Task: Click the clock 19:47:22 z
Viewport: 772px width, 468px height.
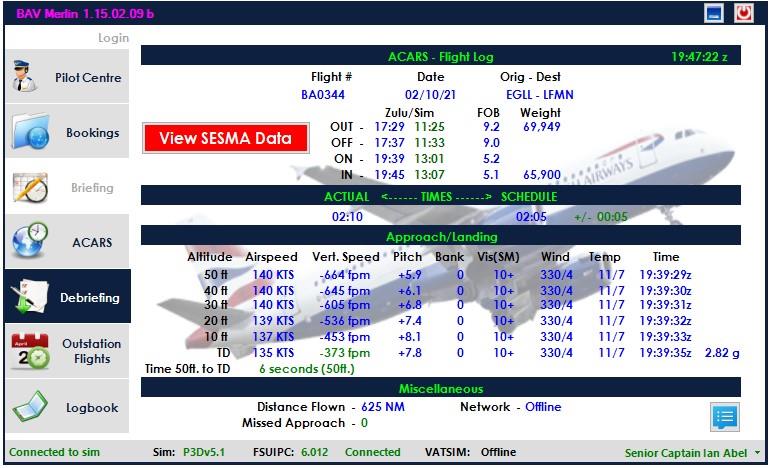Action: coord(700,57)
